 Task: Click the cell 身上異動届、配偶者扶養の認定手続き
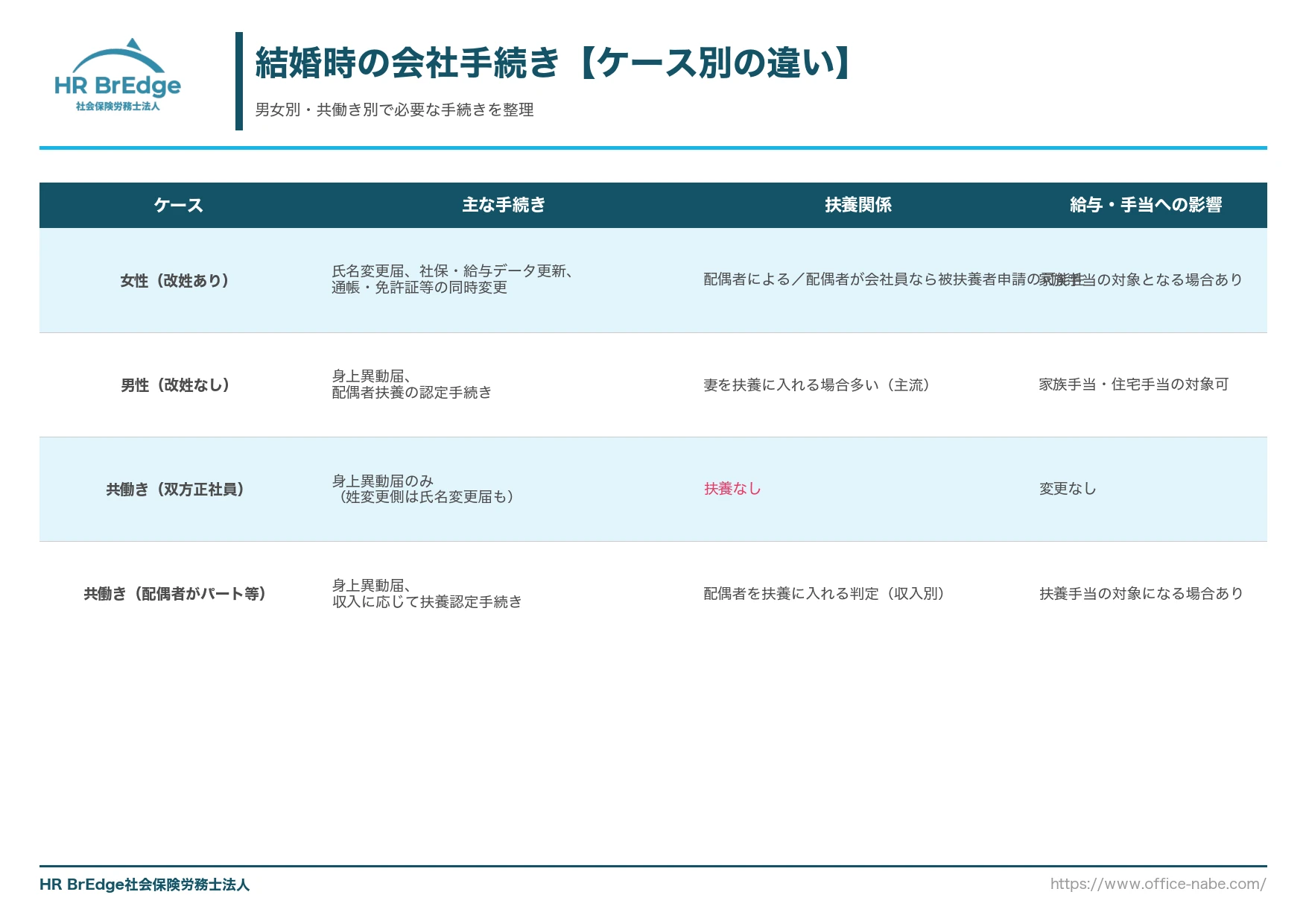[x=412, y=385]
